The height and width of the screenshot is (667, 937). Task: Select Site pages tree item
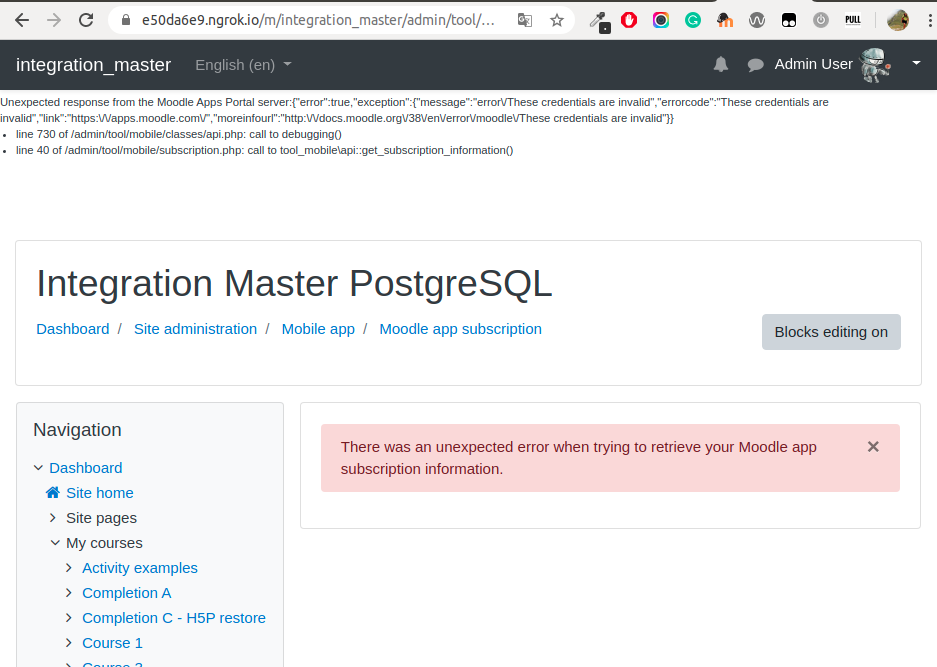coord(101,518)
